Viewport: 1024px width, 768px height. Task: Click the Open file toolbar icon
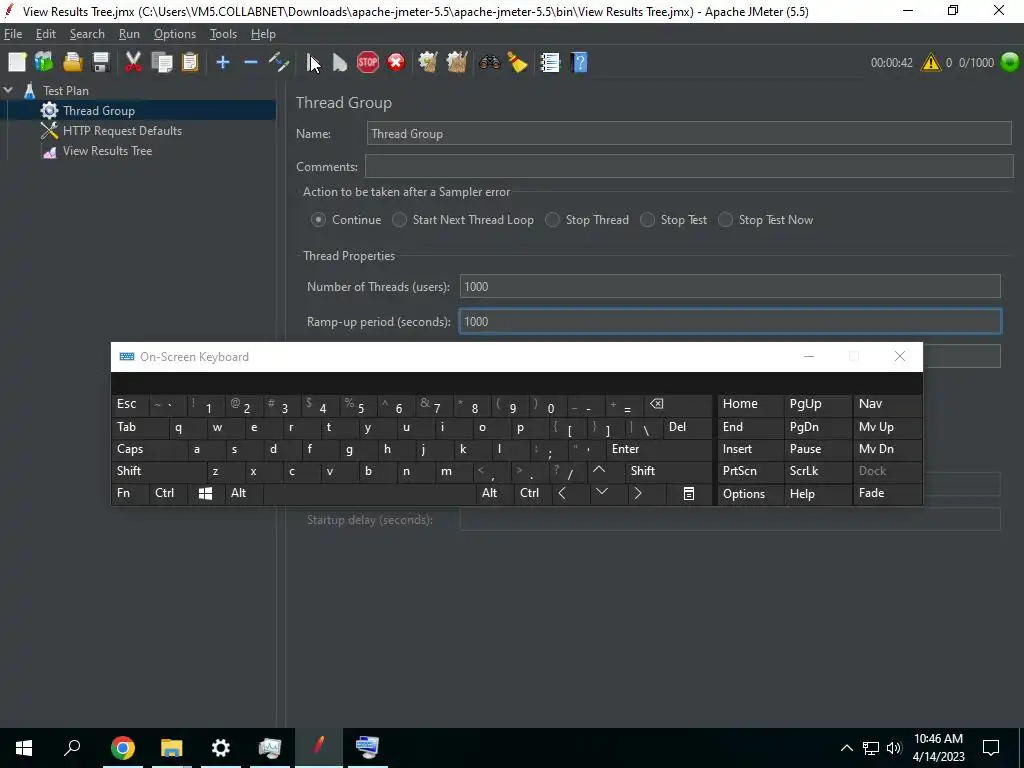[72, 63]
